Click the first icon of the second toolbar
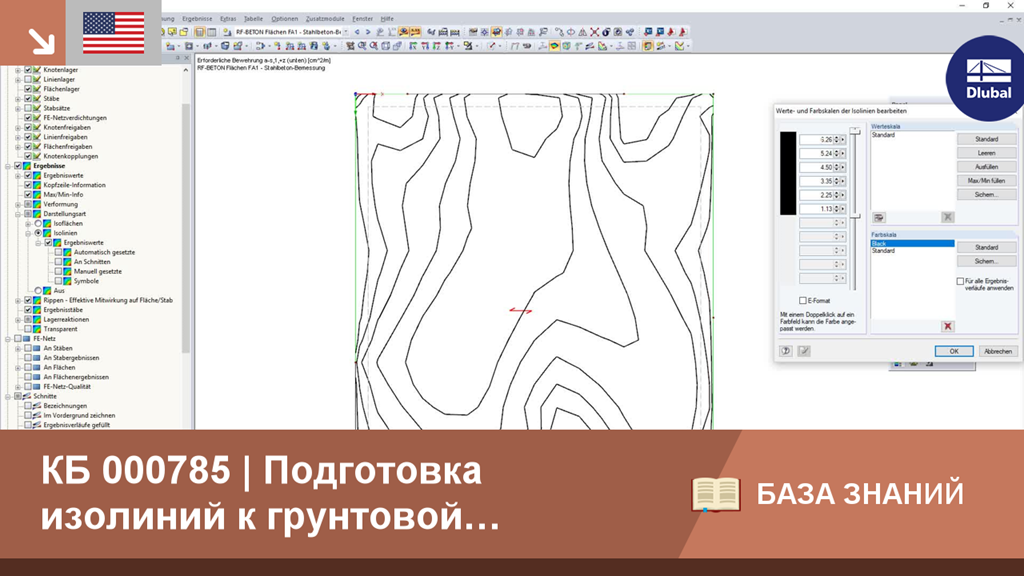 coord(171,46)
